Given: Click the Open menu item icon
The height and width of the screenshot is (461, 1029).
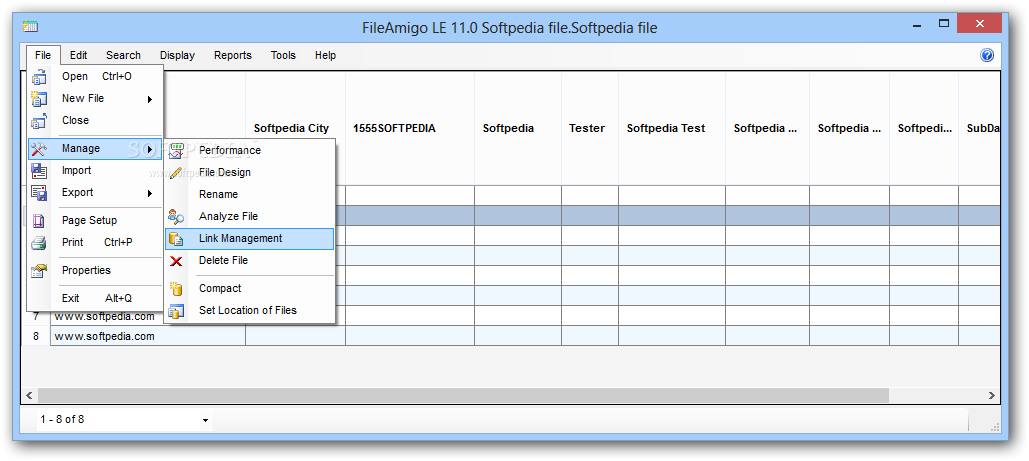Looking at the screenshot, I should coord(39,77).
